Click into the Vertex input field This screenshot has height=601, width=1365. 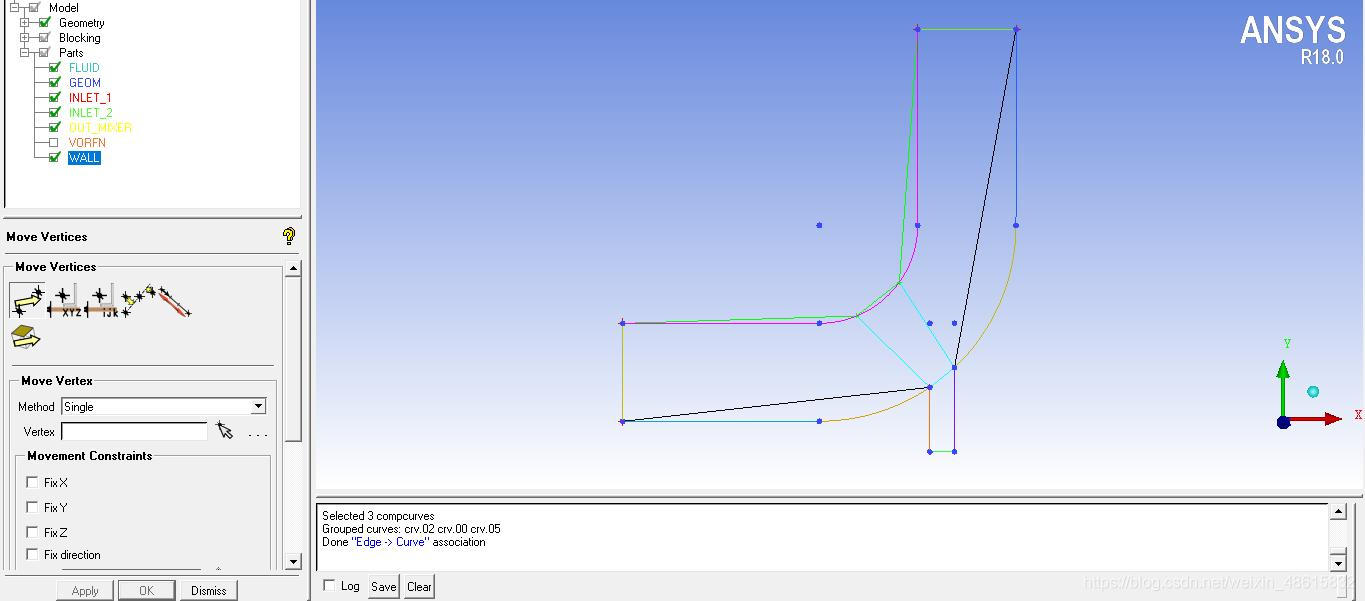point(134,432)
